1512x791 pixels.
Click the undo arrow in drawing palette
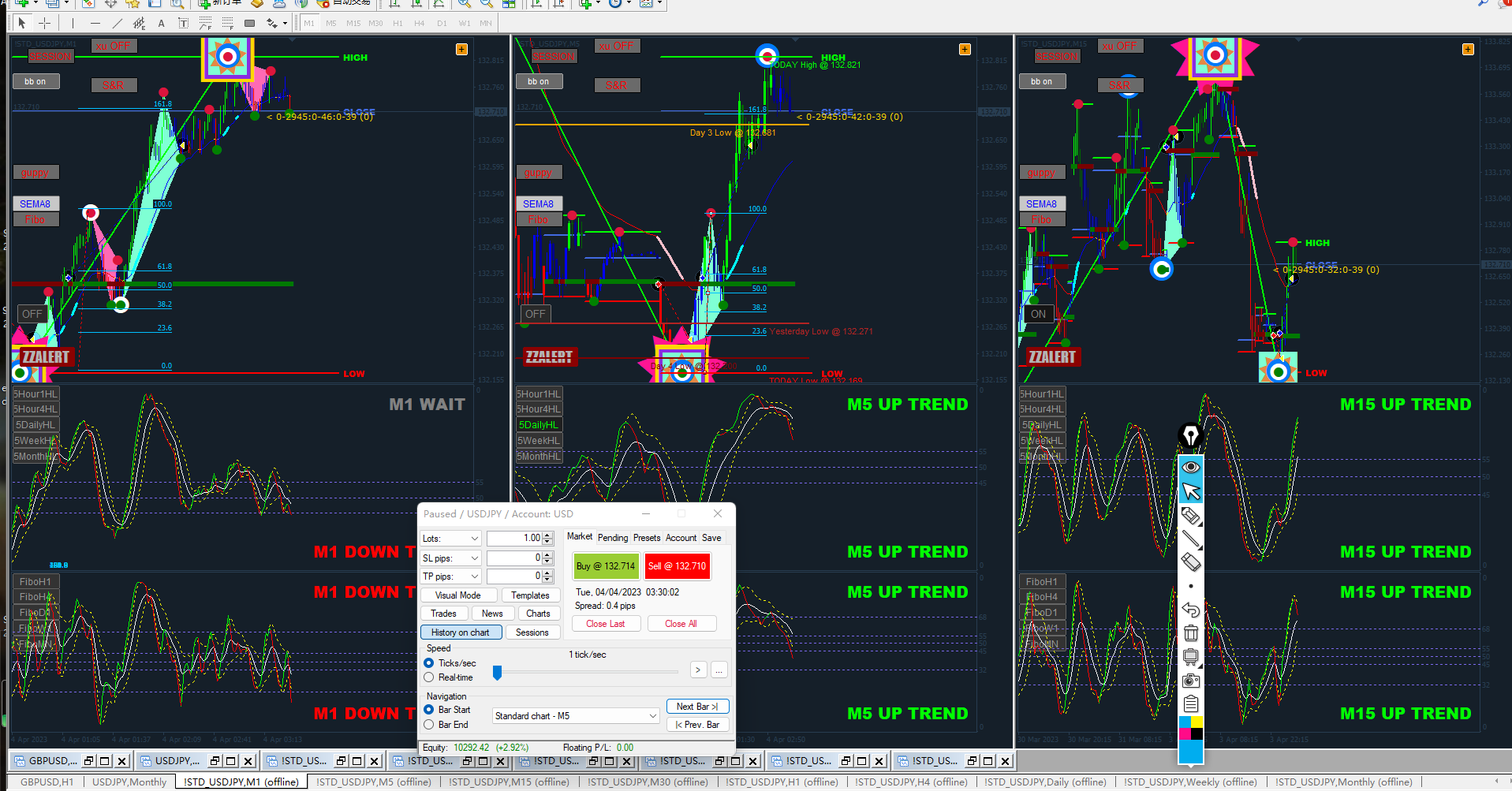pos(1190,610)
